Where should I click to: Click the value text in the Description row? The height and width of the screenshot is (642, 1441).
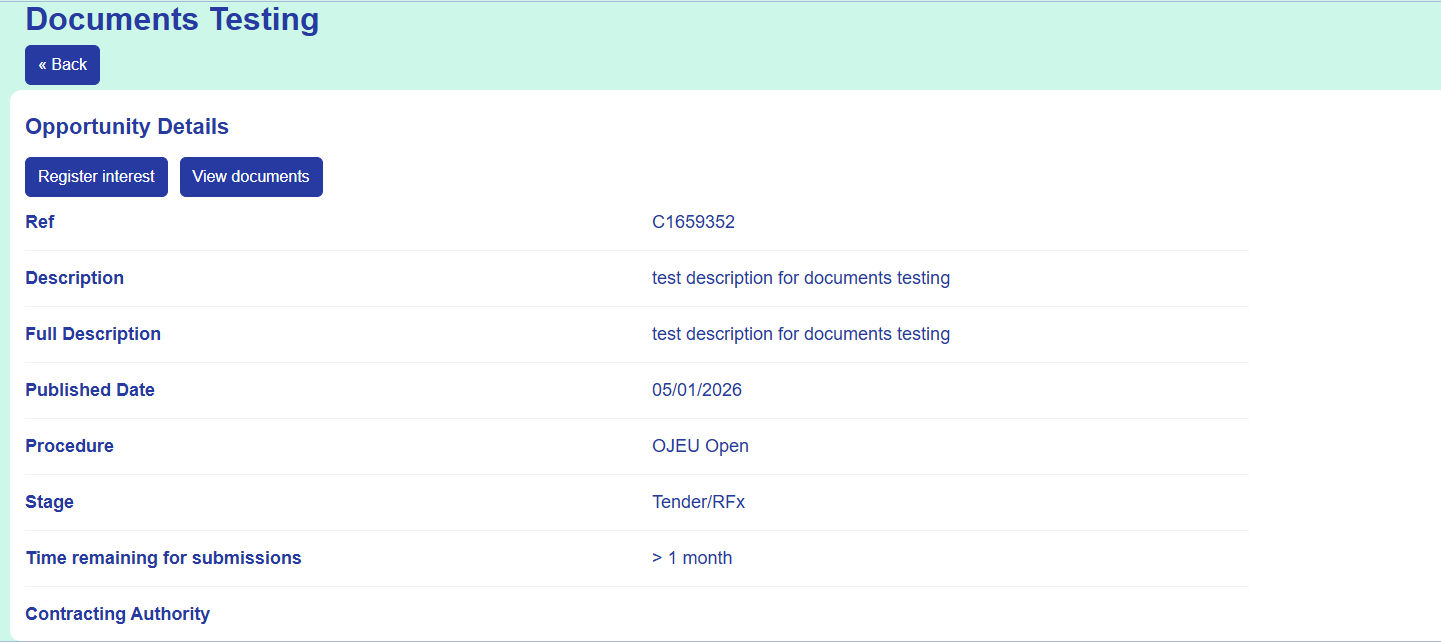pos(800,278)
